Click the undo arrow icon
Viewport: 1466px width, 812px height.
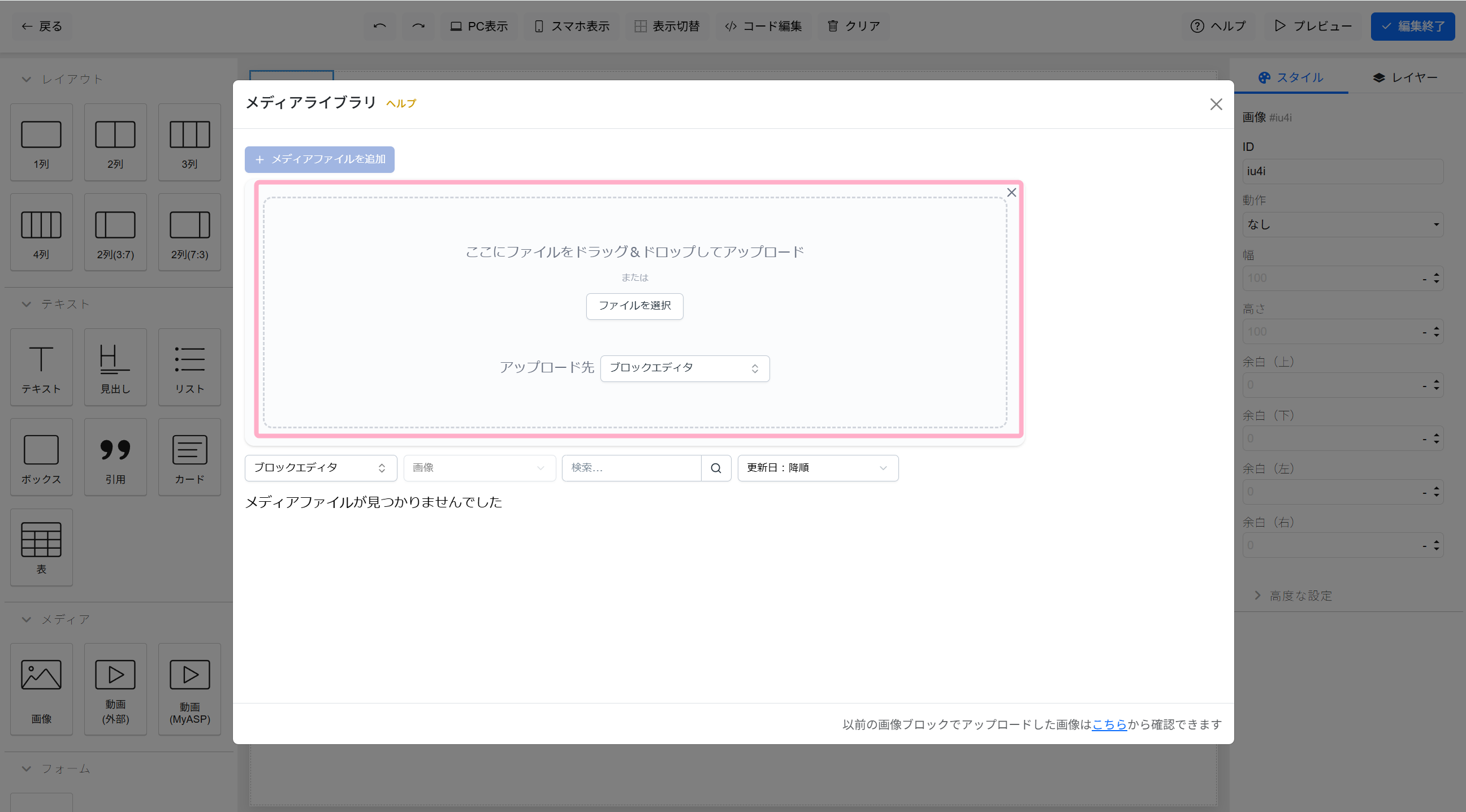tap(379, 26)
